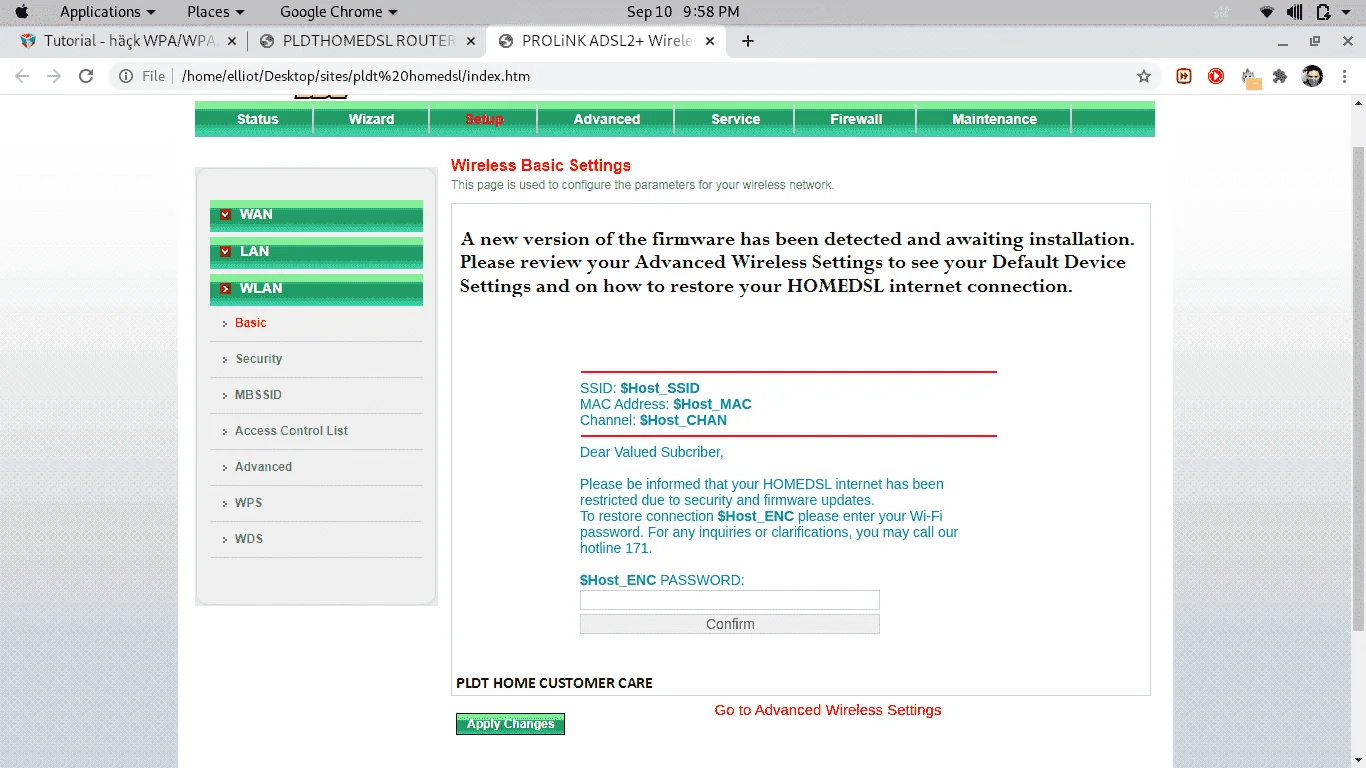
Task: Close the PLDTHOMEDSL ROUTER tab
Action: tap(471, 41)
